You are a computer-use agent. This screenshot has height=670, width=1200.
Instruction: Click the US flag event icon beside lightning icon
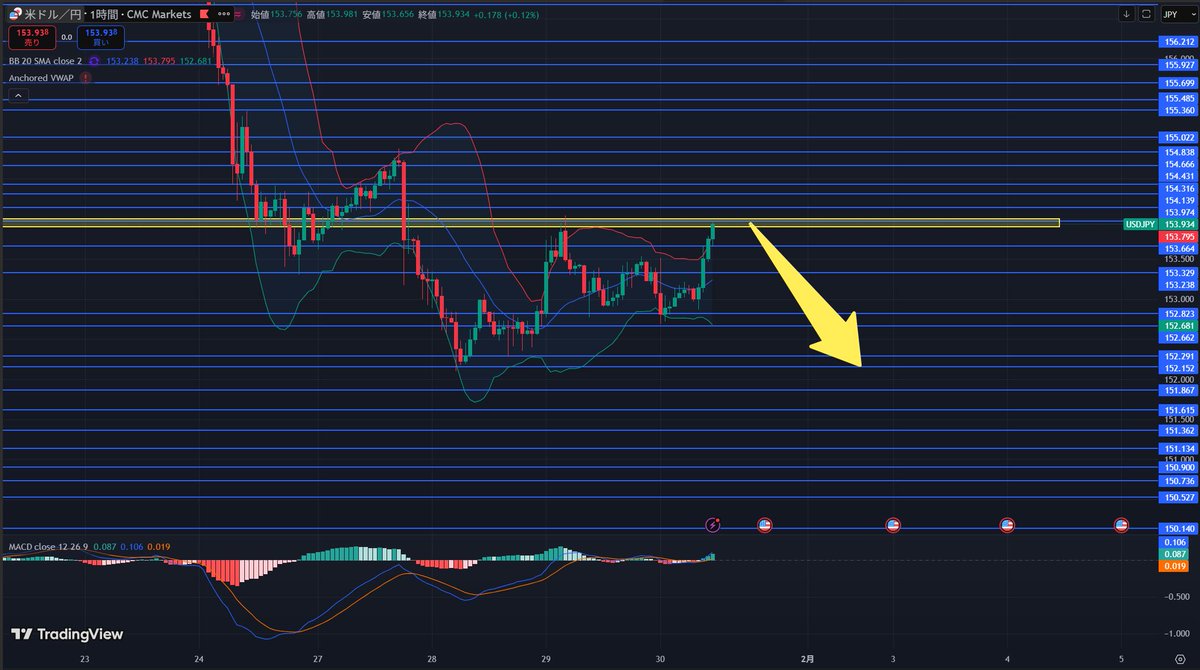pyautogui.click(x=765, y=524)
